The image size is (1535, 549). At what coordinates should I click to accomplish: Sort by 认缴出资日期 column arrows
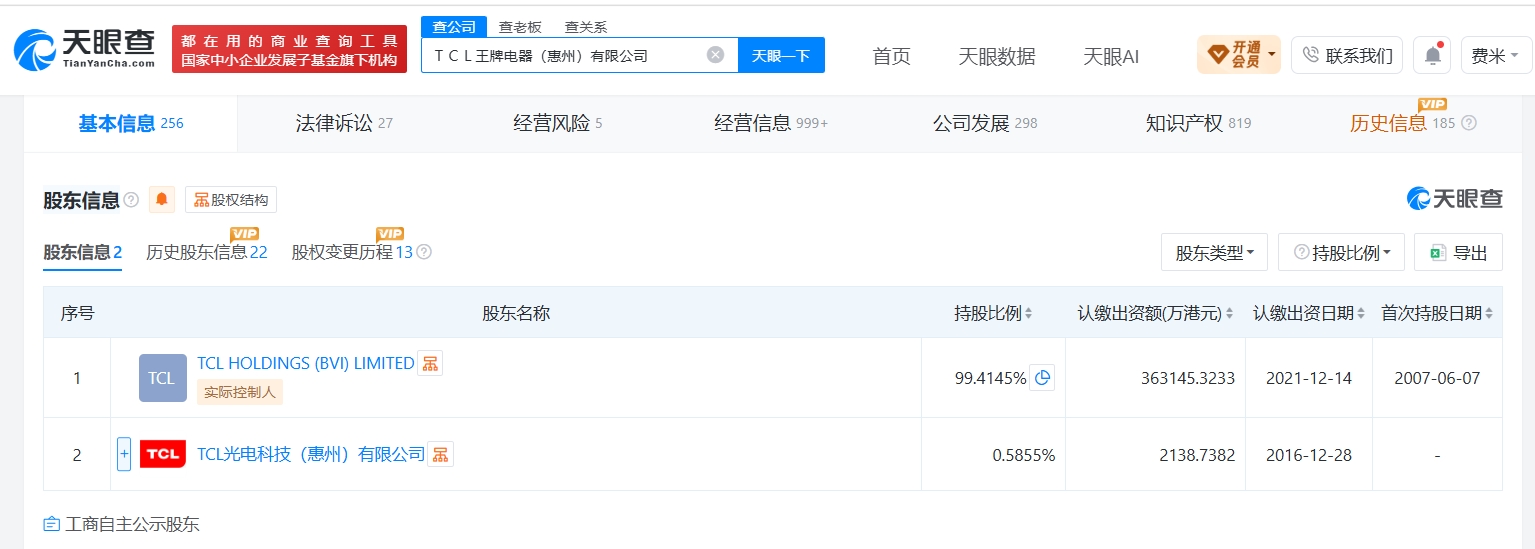[x=1361, y=313]
